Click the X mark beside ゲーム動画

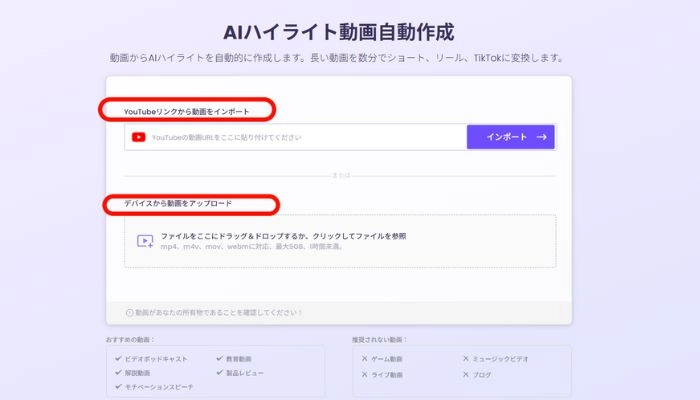(364, 359)
